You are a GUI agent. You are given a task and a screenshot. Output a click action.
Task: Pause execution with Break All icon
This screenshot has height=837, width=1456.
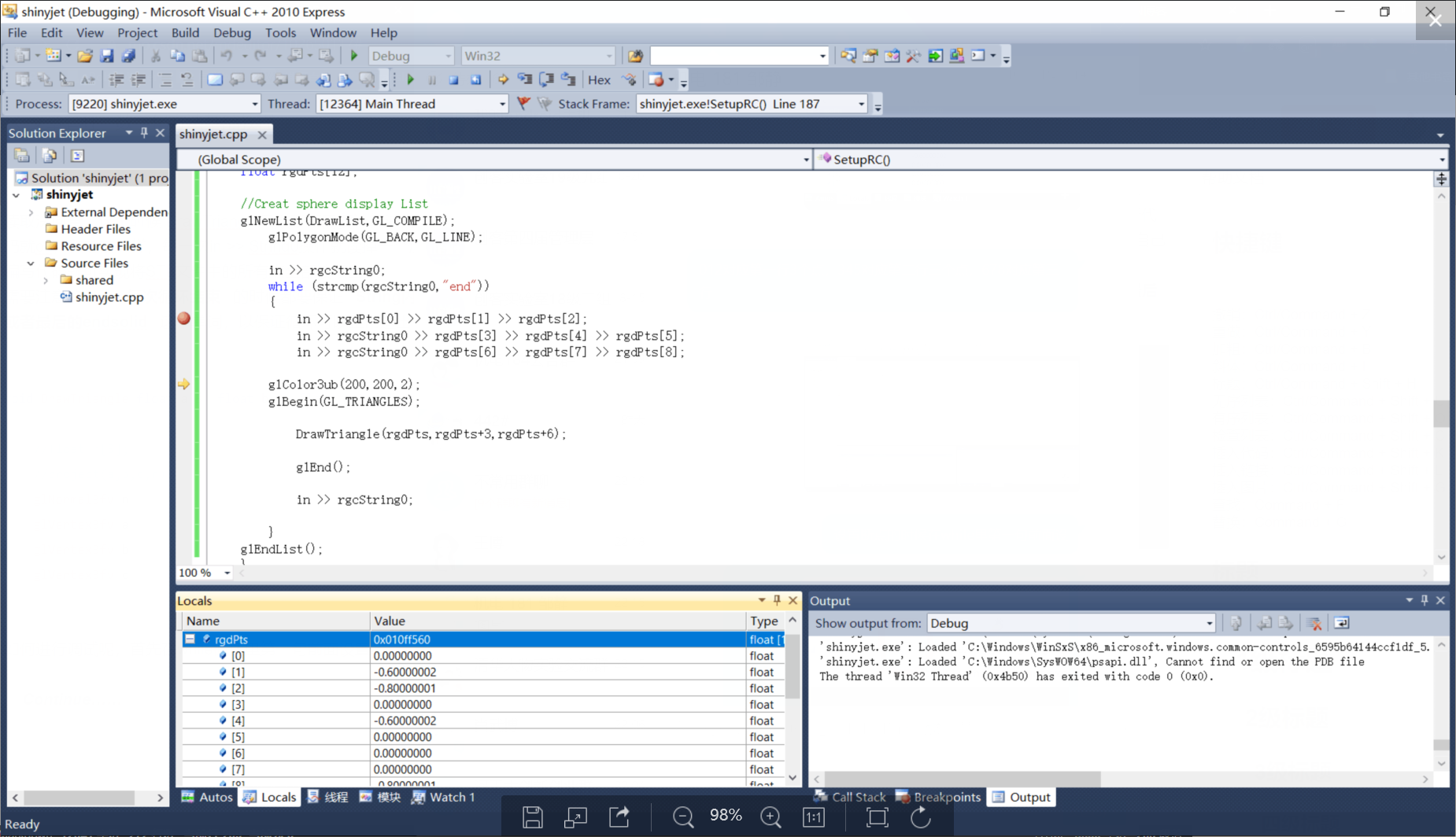pos(432,79)
